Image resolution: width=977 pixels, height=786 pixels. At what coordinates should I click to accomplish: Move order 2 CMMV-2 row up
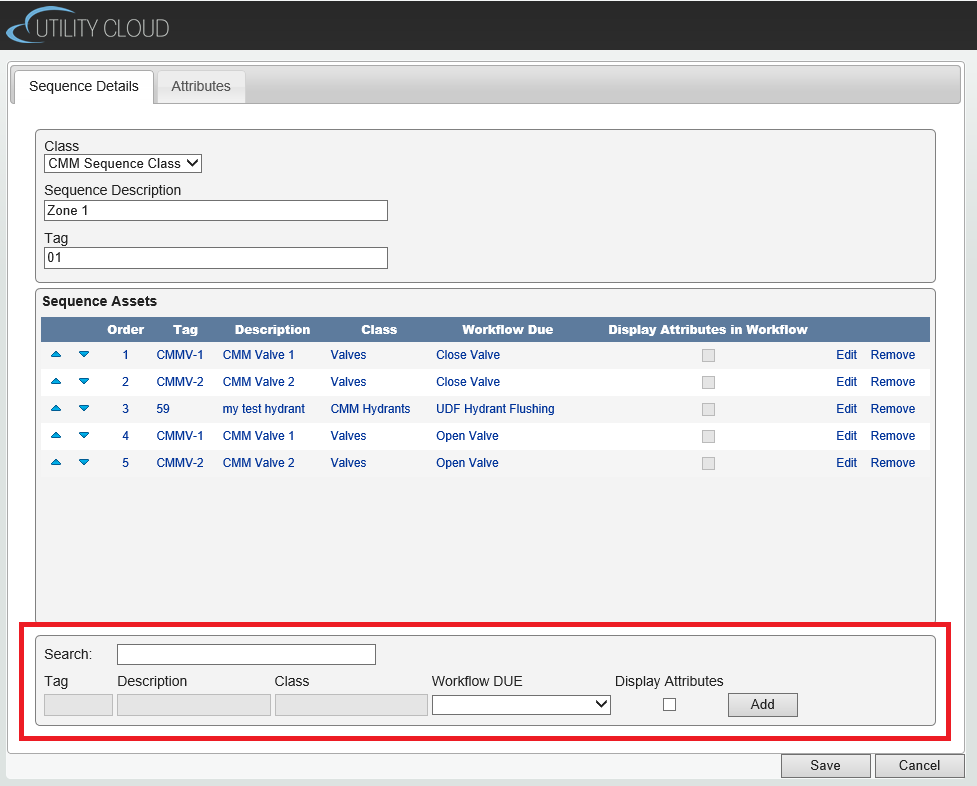(x=56, y=382)
